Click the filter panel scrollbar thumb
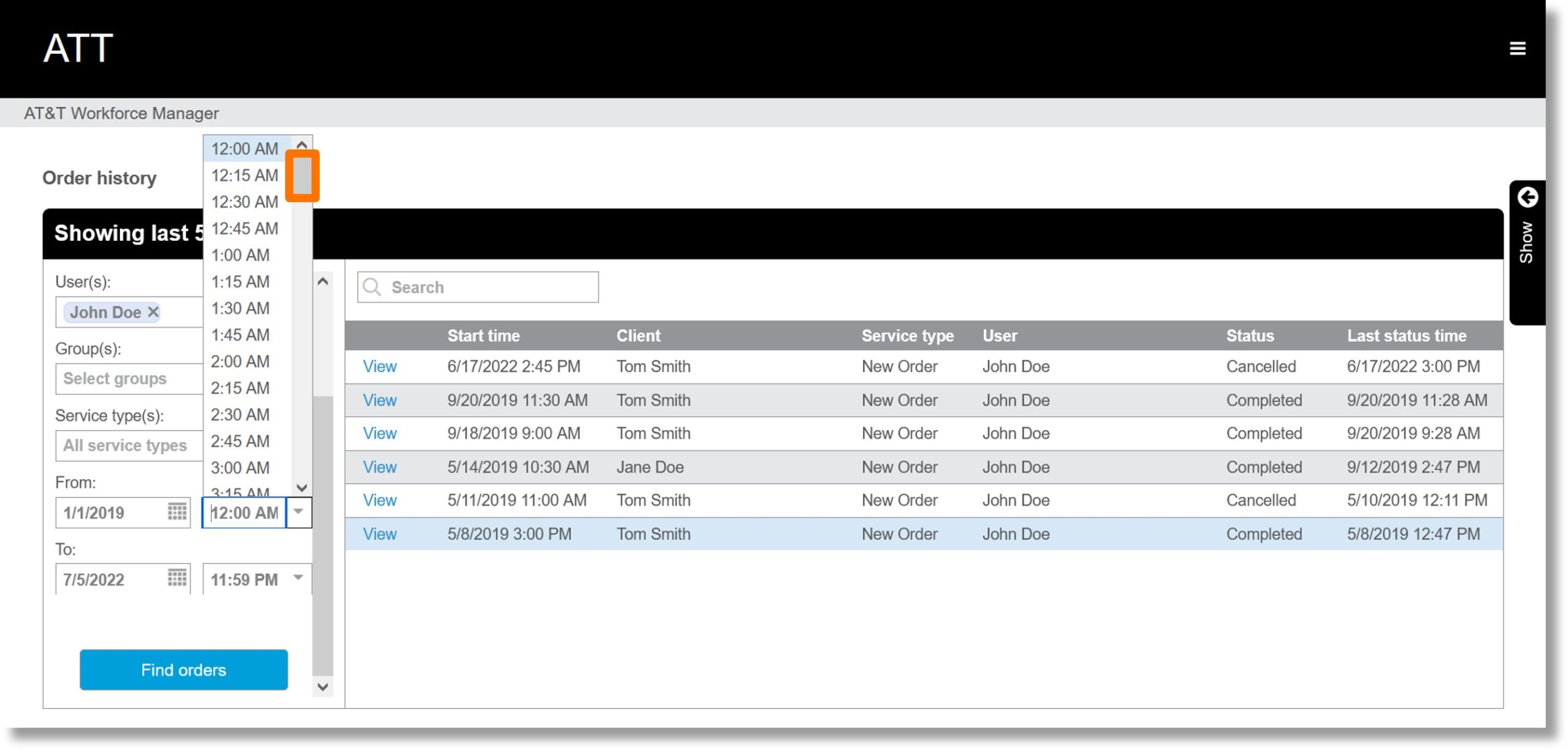The height and width of the screenshot is (750, 1568). pos(323,535)
